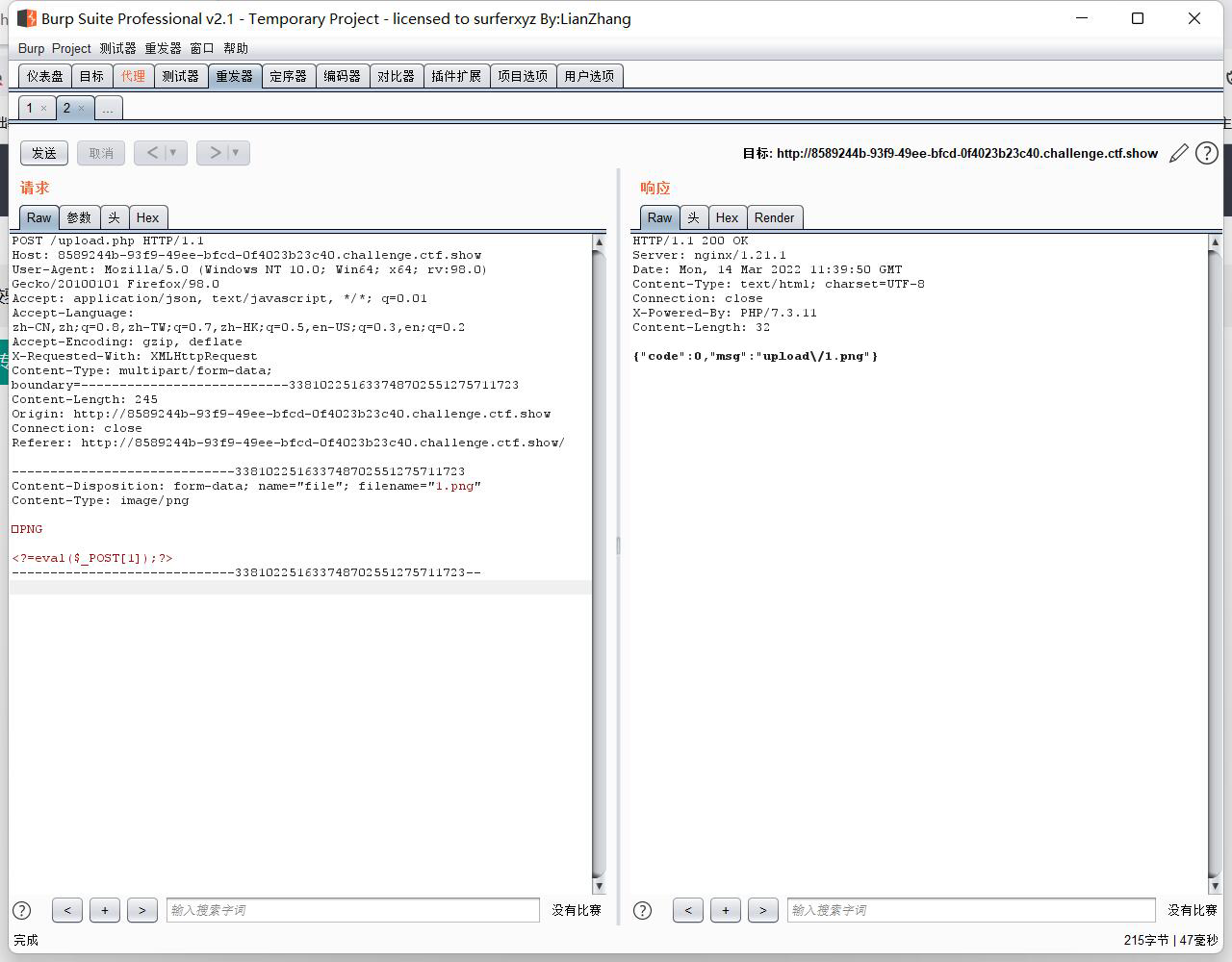Click help icon beside response search bar
The height and width of the screenshot is (962, 1232).
pos(642,910)
